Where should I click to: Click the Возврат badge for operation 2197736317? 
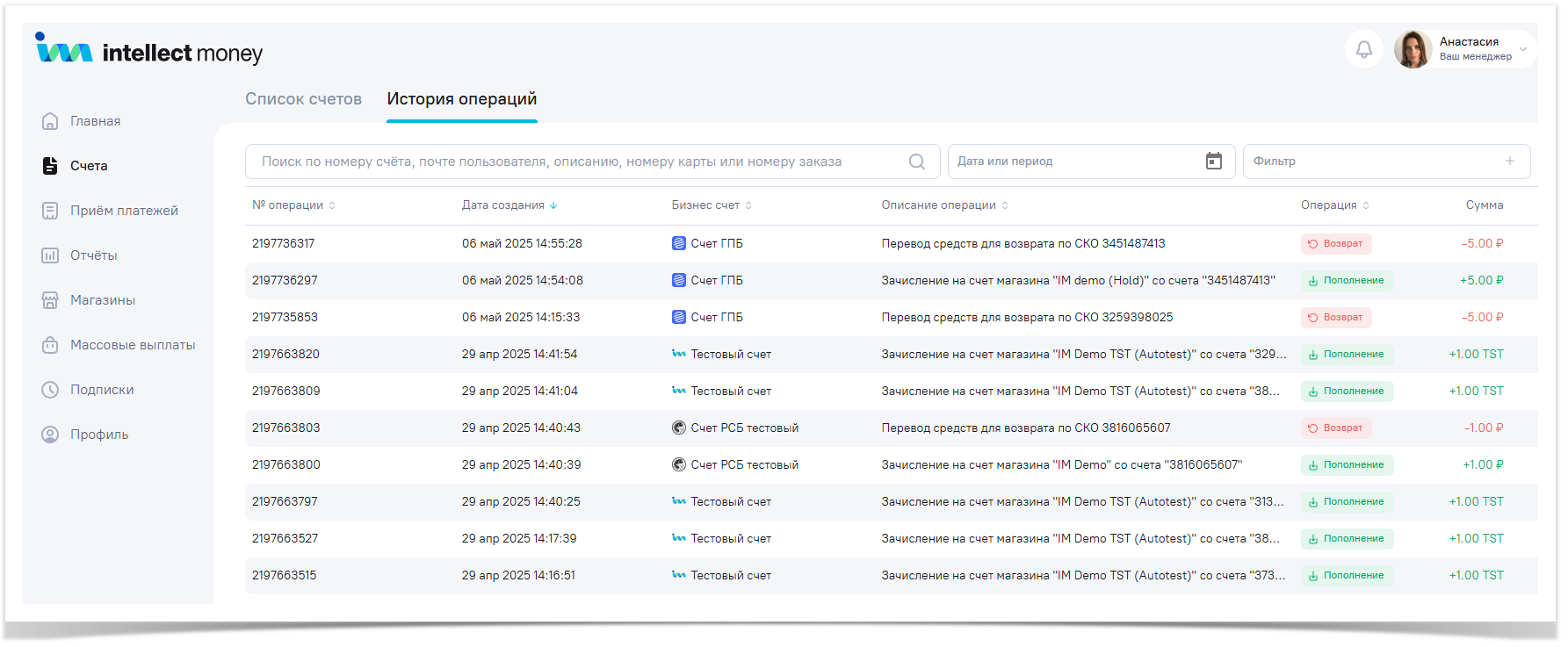(x=1335, y=244)
